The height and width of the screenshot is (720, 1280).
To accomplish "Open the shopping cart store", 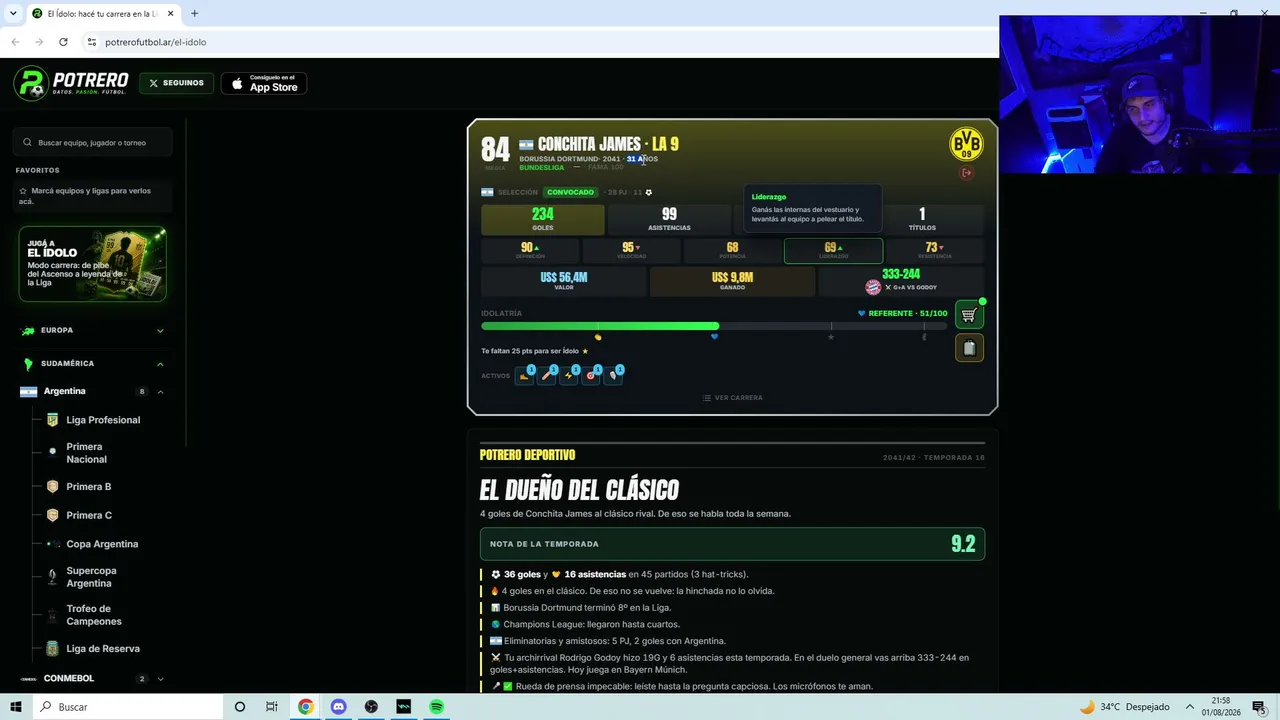I will pyautogui.click(x=969, y=315).
